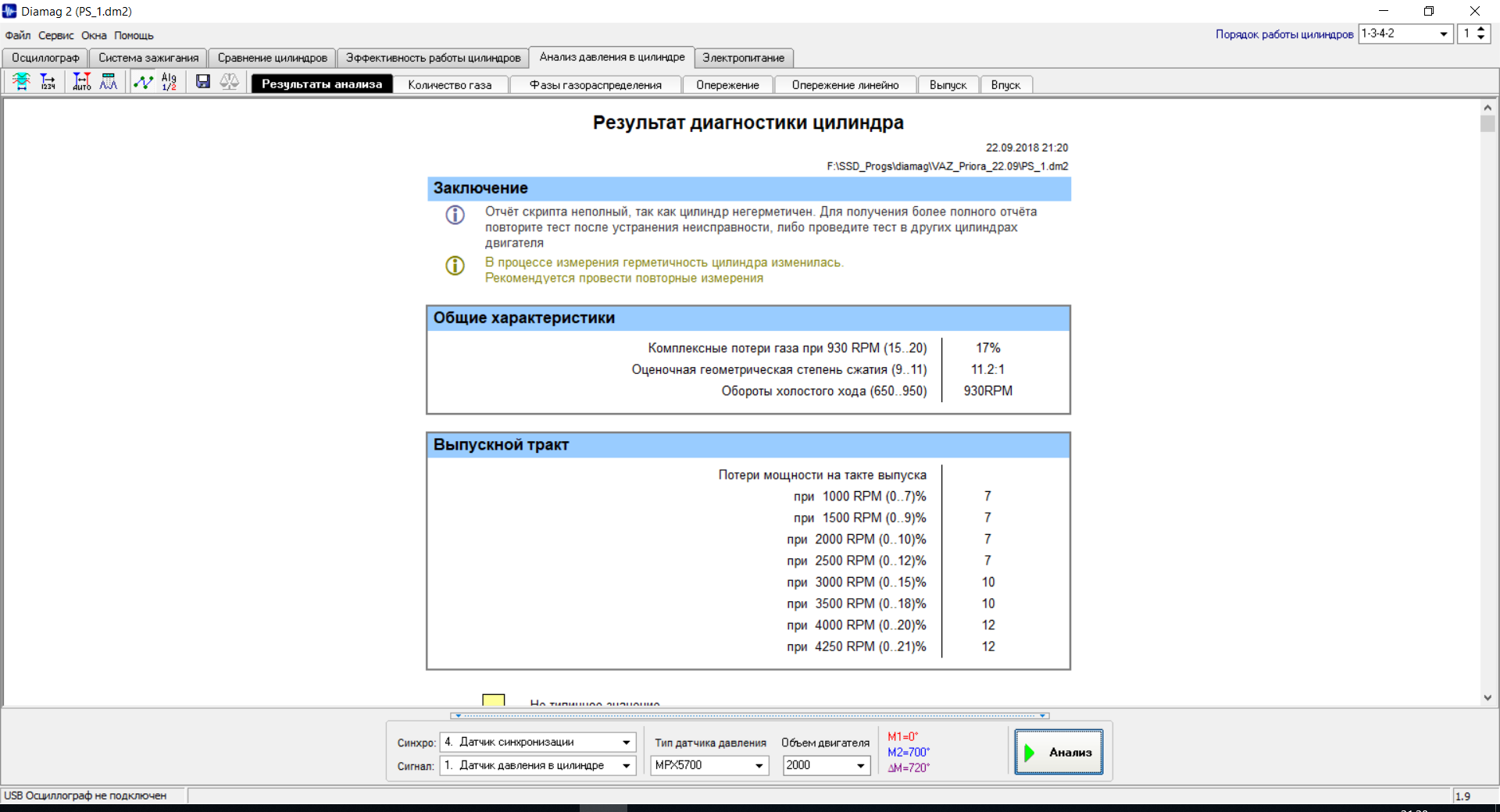Switch to the Опережение sub-tab
The width and height of the screenshot is (1500, 812).
(727, 84)
